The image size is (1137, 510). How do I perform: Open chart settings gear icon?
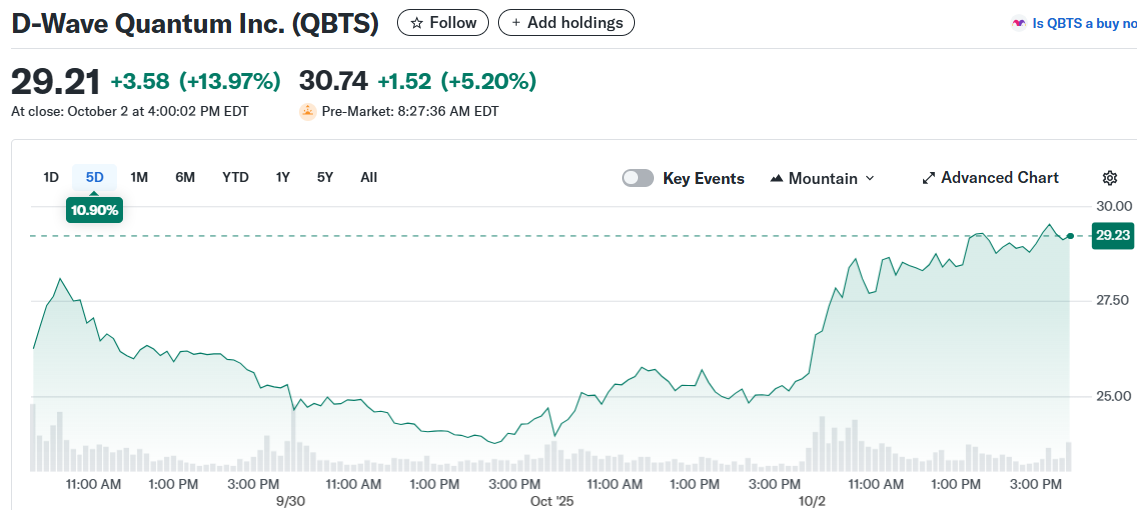[x=1109, y=178]
